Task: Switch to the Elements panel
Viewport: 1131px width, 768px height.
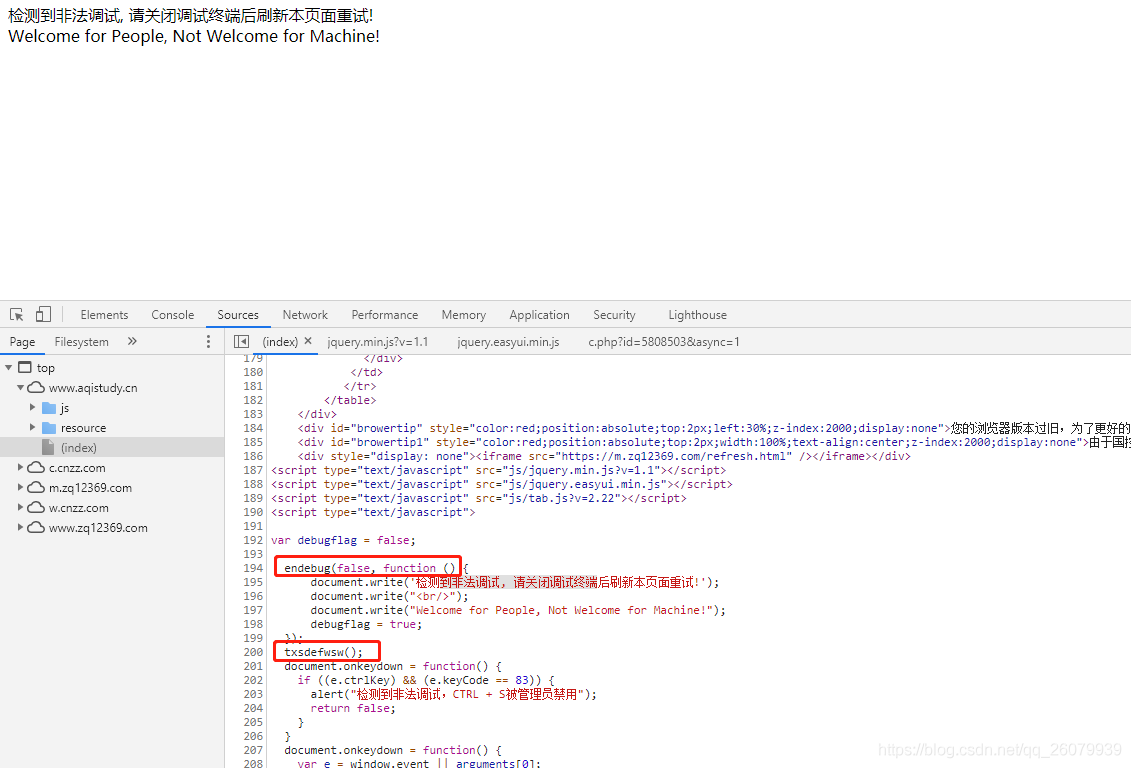Action: [x=104, y=315]
